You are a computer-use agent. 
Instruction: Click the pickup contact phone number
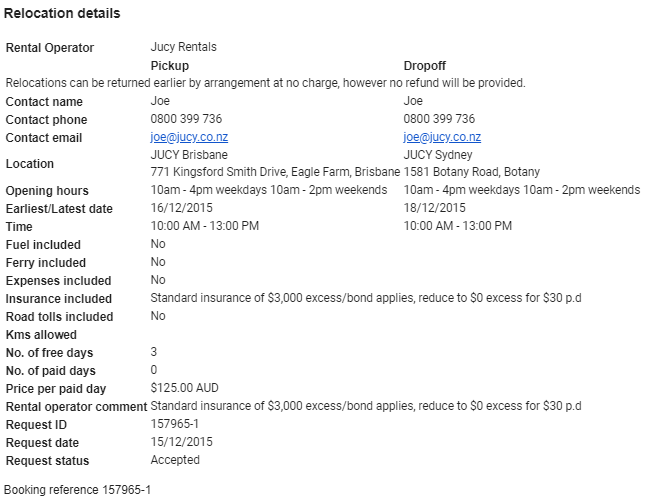[186, 119]
